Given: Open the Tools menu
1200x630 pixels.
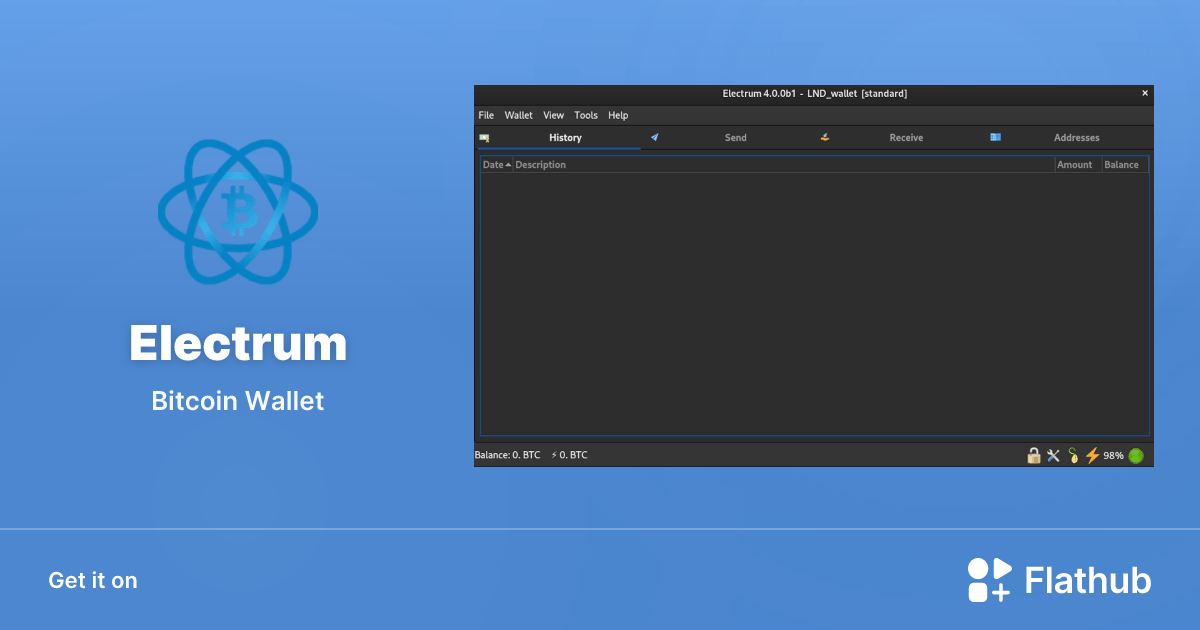Looking at the screenshot, I should pyautogui.click(x=586, y=115).
